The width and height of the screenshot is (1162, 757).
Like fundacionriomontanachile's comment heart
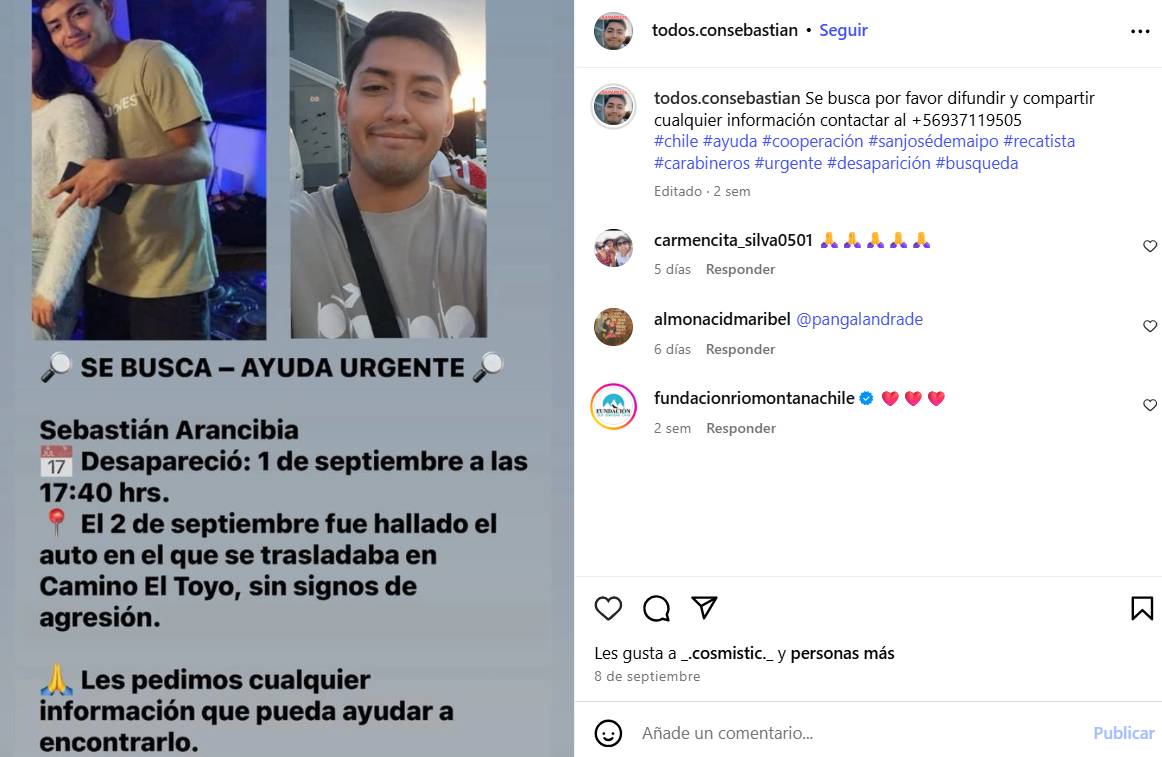(x=1149, y=405)
